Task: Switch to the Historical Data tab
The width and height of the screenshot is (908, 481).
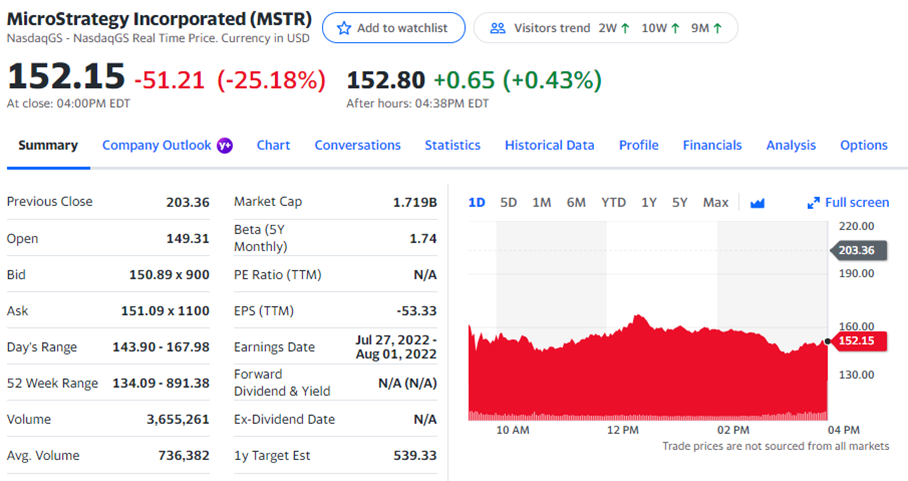Action: [x=549, y=146]
